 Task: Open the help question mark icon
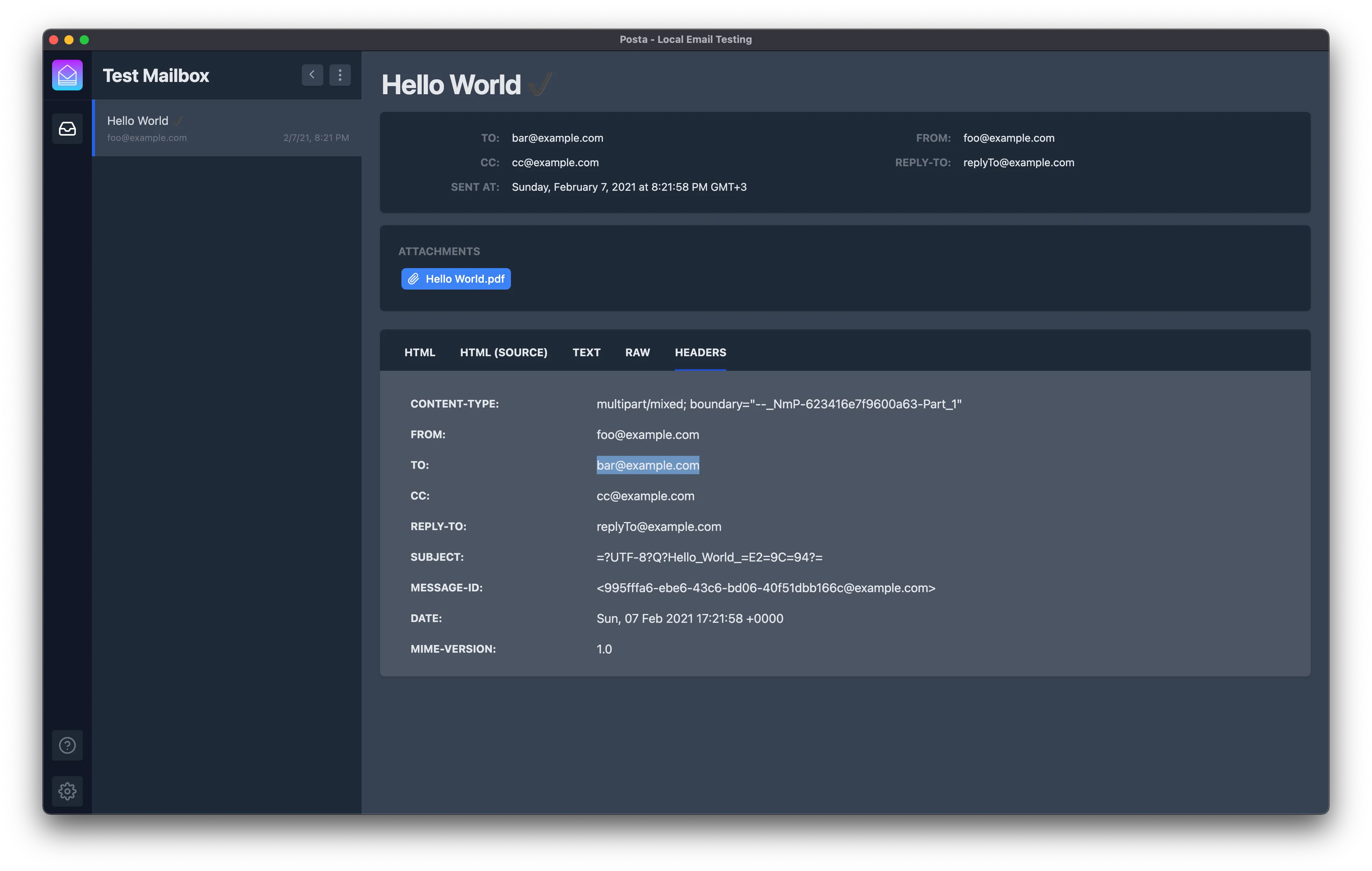[67, 745]
